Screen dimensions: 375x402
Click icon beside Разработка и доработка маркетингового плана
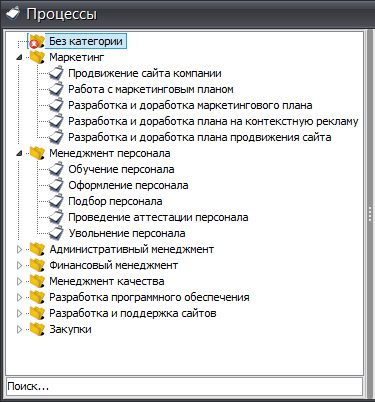[x=56, y=105]
